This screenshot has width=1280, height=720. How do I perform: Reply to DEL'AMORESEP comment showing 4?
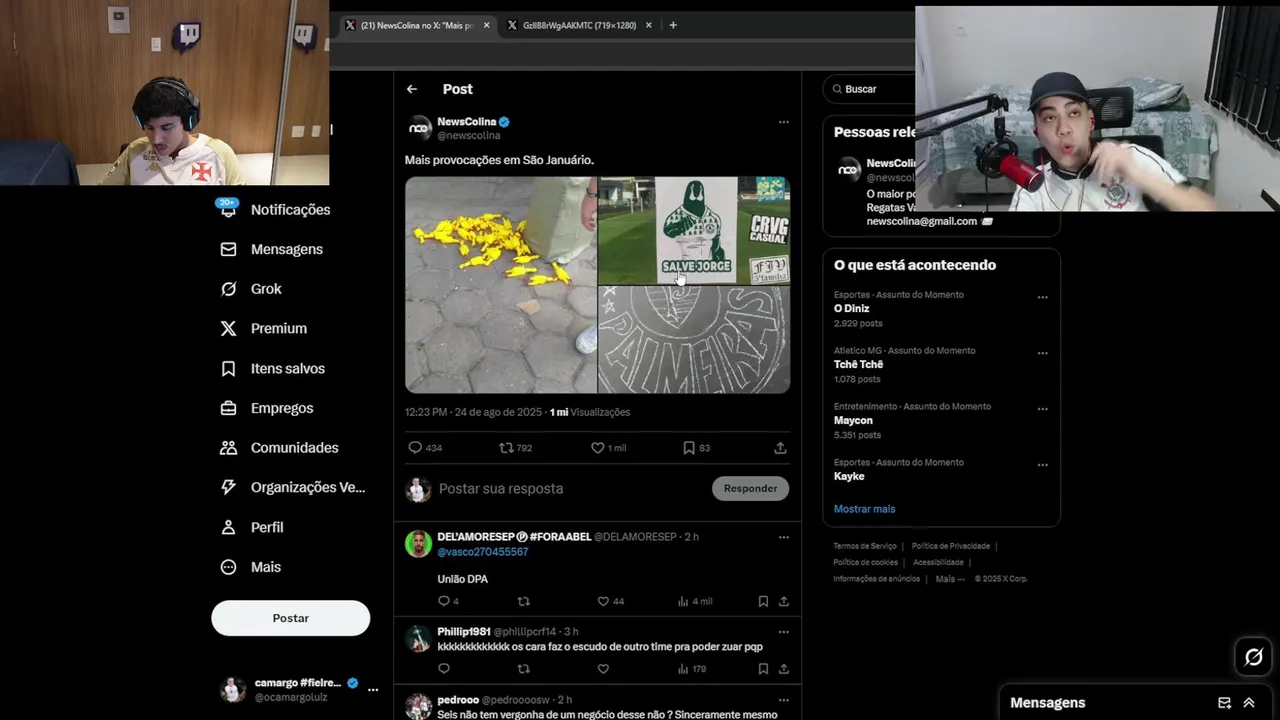444,601
